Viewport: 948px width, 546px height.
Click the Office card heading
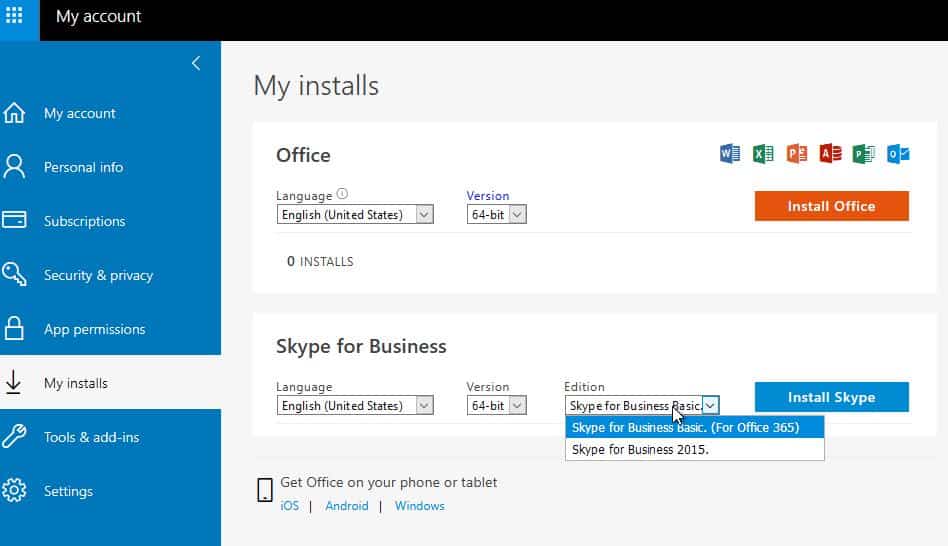(303, 155)
